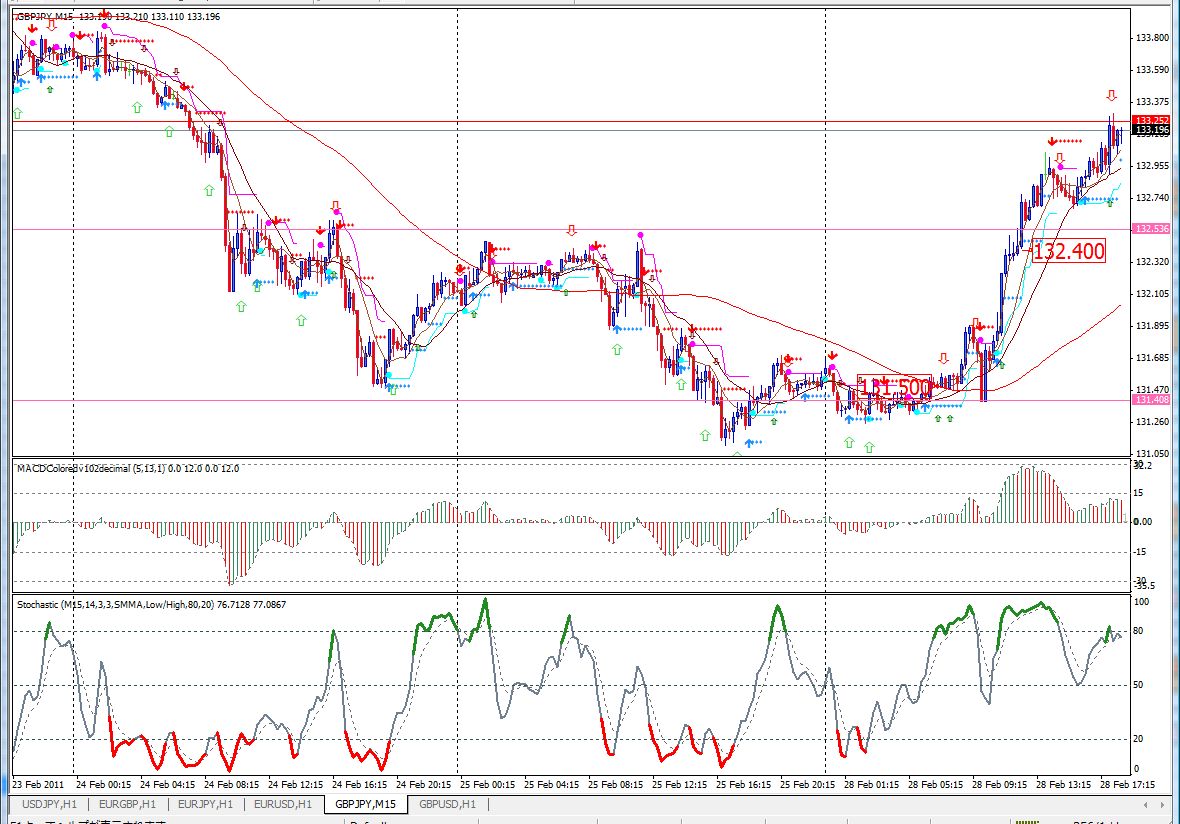Click the Stochastic indicator label

(x=151, y=604)
